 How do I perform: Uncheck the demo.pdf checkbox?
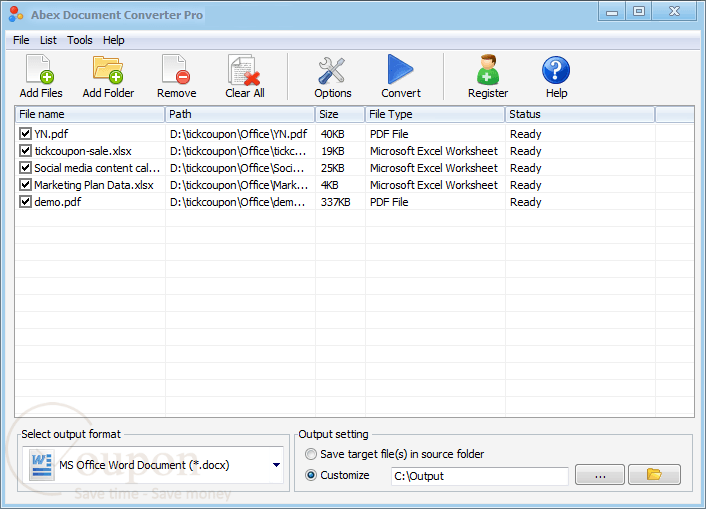coord(25,202)
